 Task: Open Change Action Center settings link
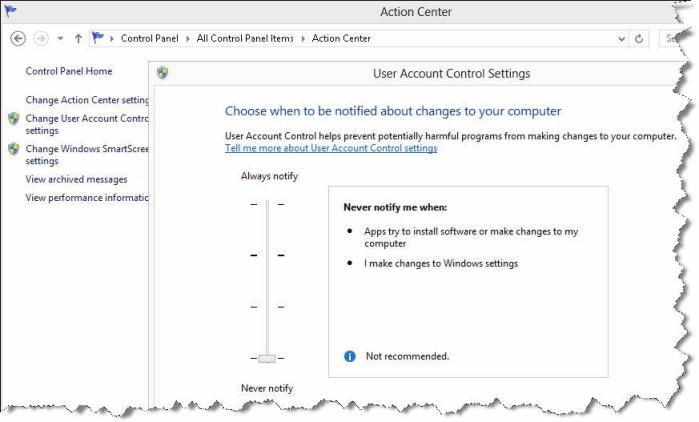(87, 100)
